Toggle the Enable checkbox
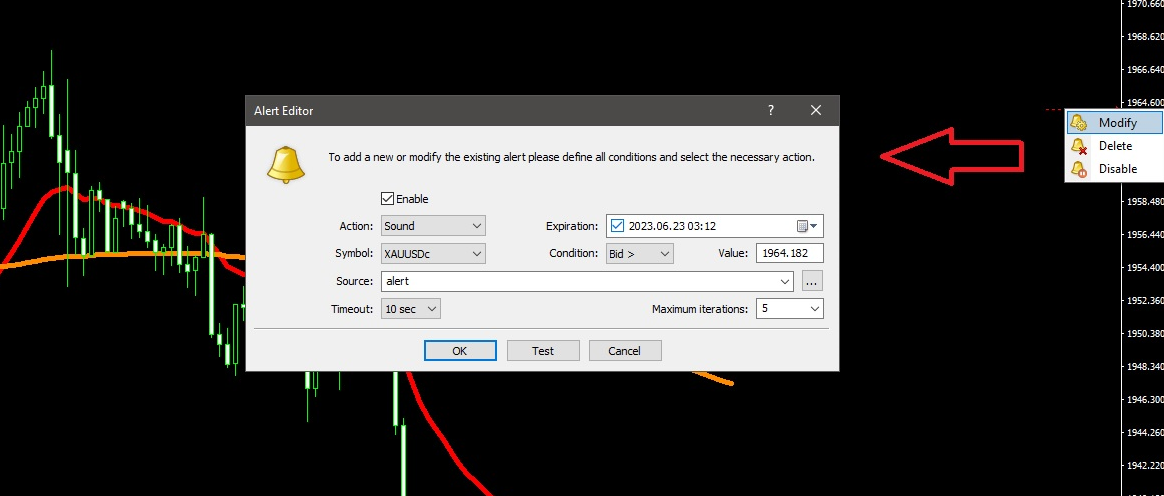This screenshot has width=1164, height=496. [388, 199]
